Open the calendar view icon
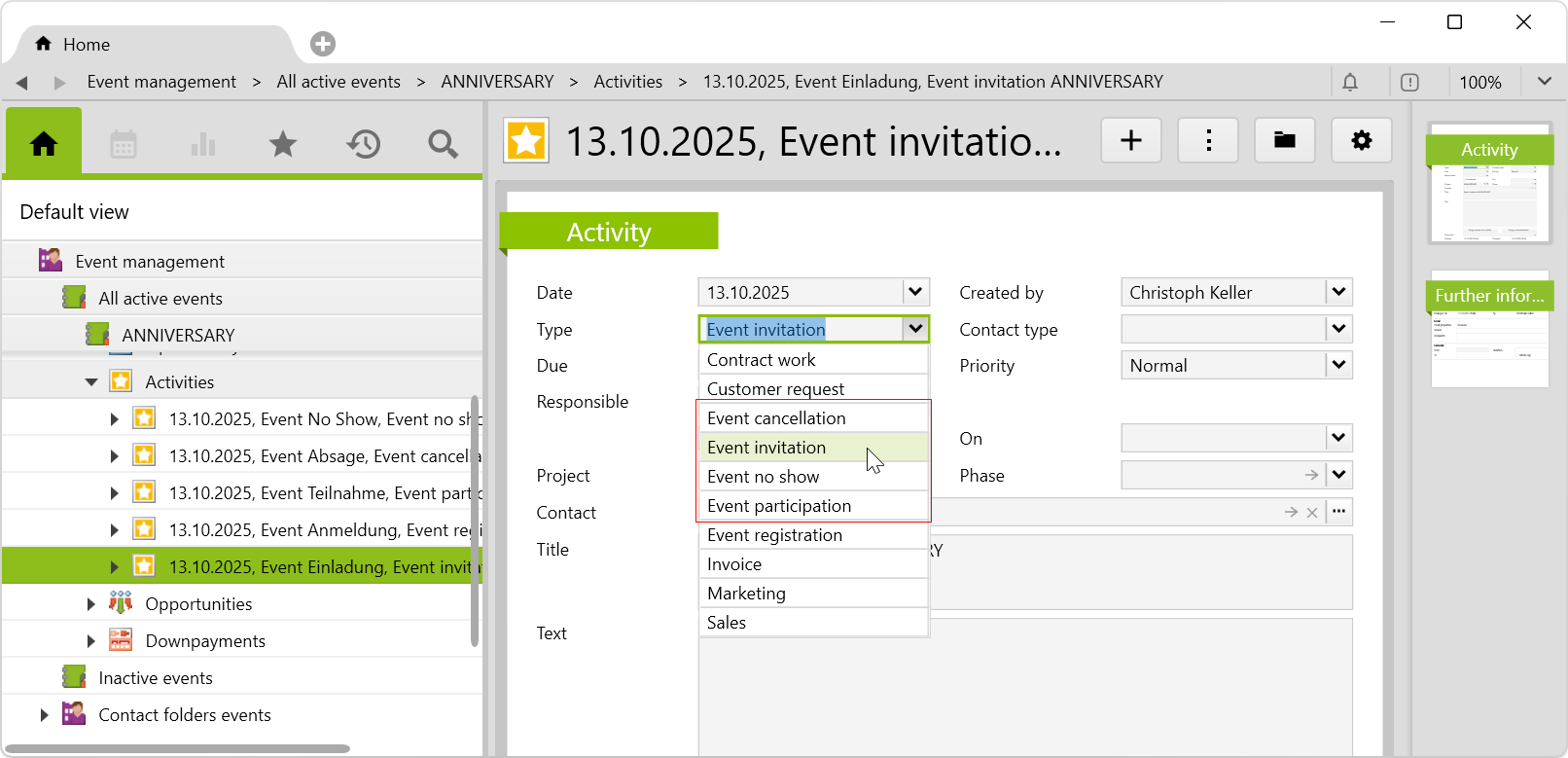Viewport: 1568px width, 758px height. pyautogui.click(x=124, y=145)
